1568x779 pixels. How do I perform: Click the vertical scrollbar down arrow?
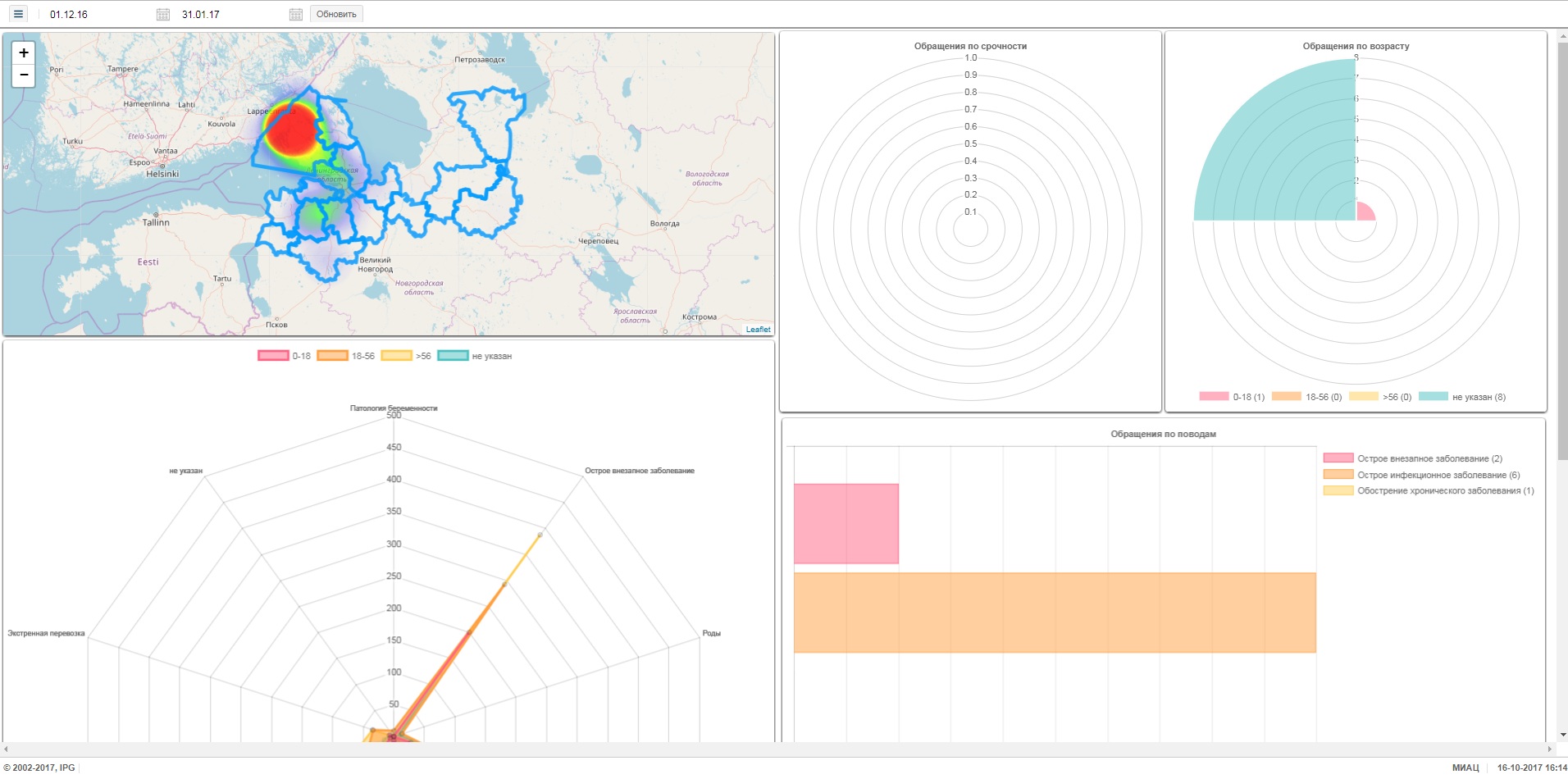click(x=1562, y=736)
